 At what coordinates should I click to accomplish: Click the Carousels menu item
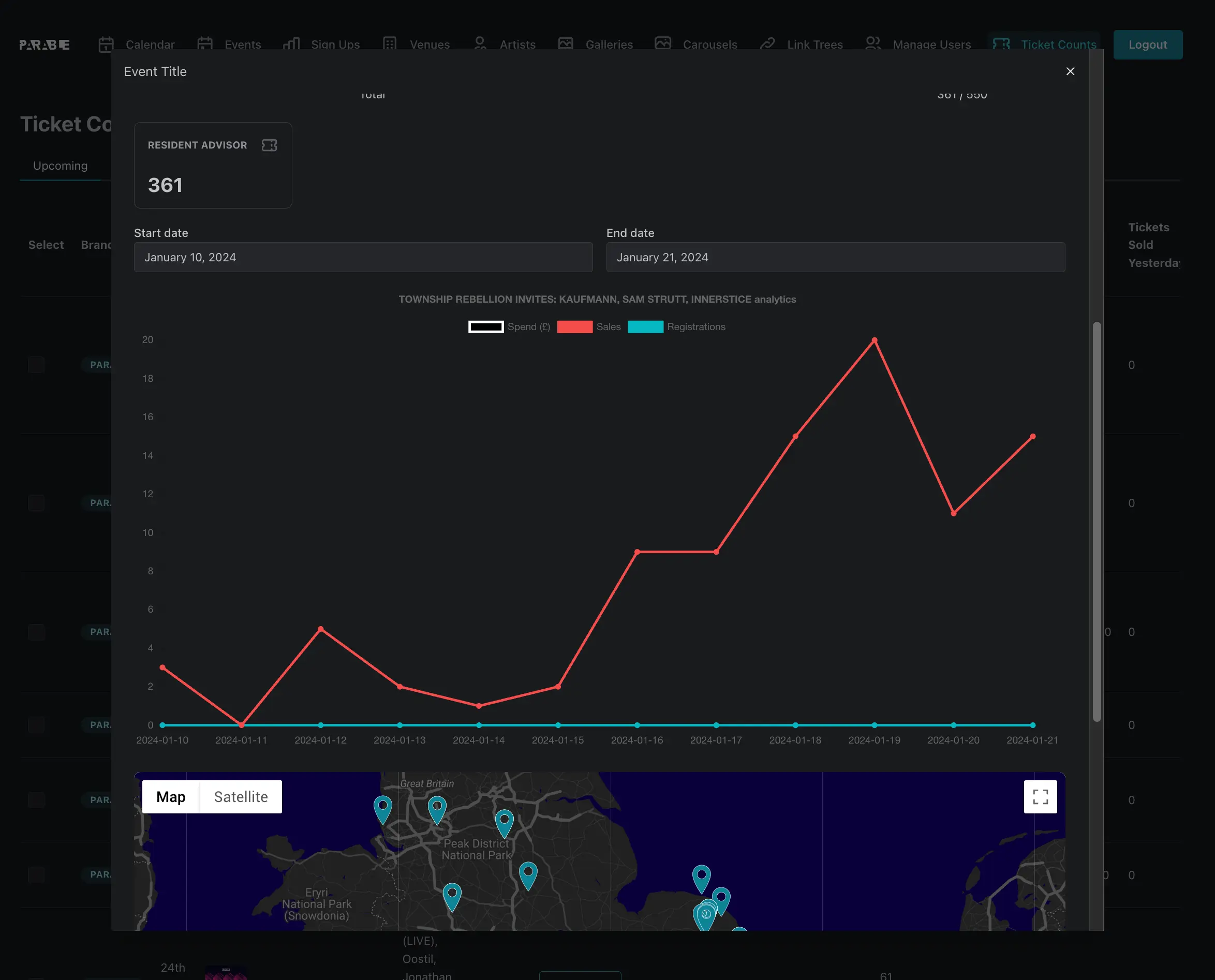click(710, 44)
